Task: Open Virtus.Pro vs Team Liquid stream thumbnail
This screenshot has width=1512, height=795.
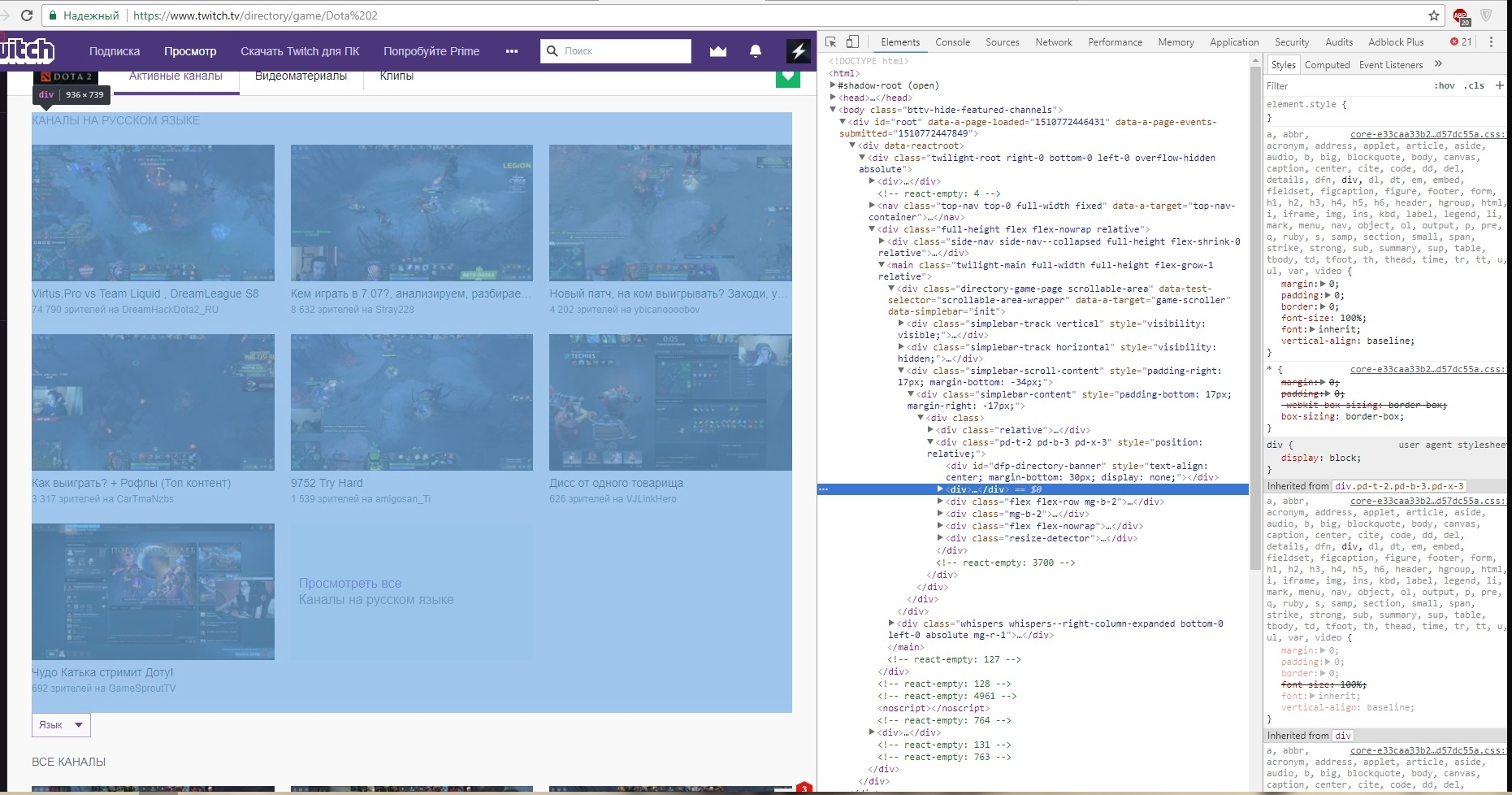Action: point(153,213)
